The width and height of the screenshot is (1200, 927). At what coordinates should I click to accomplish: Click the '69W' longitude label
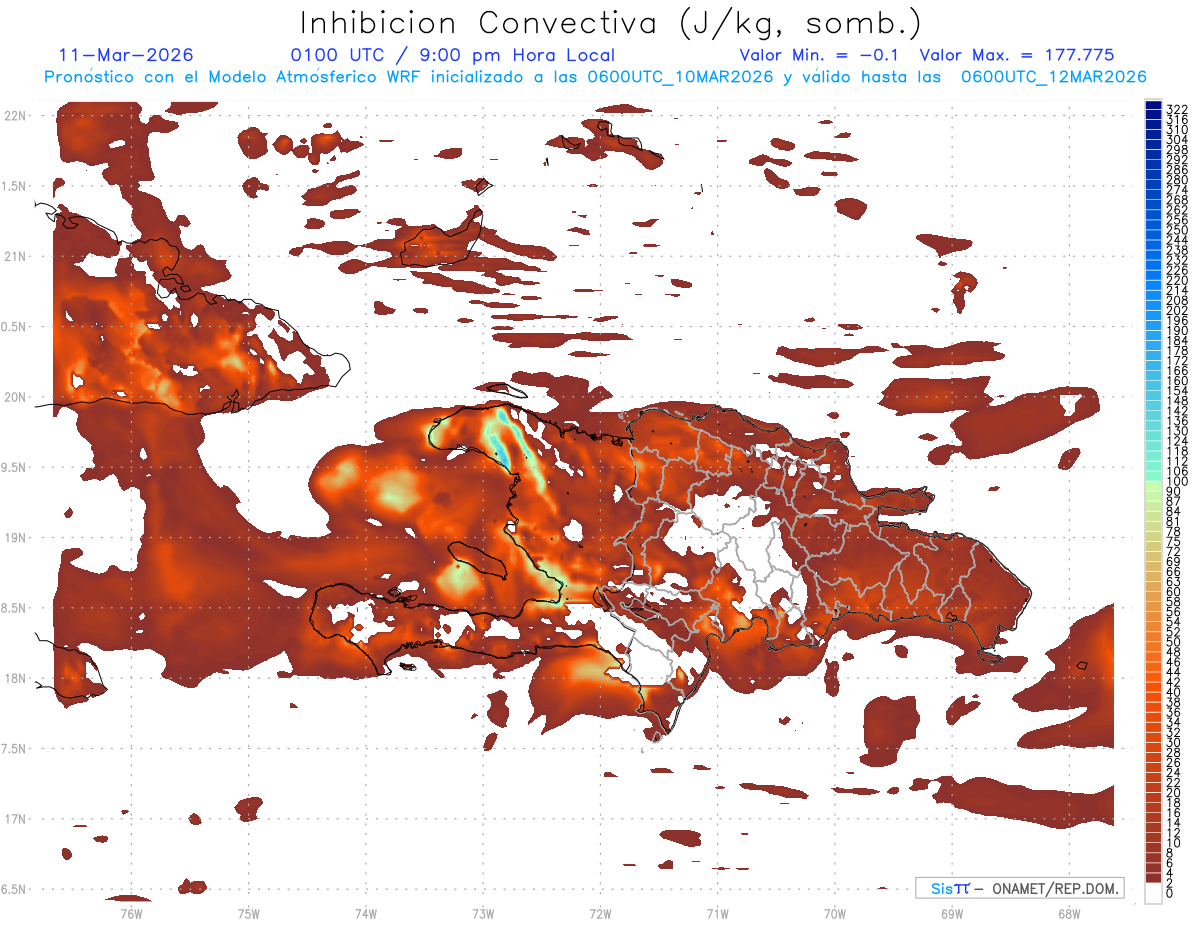tap(952, 913)
